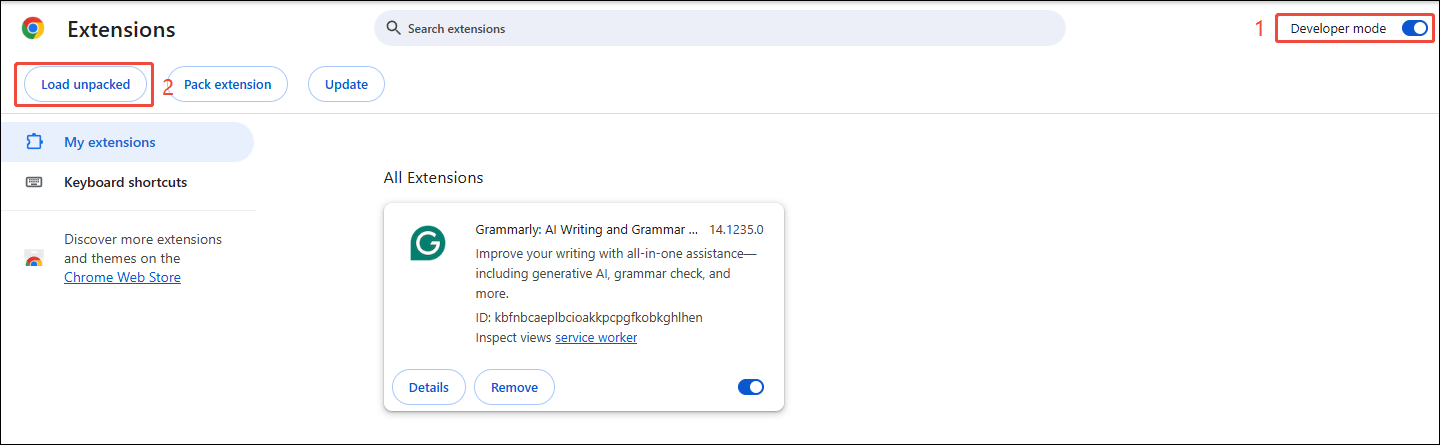The width and height of the screenshot is (1440, 445).
Task: Disable the Grammarly extension toggle
Action: point(750,387)
